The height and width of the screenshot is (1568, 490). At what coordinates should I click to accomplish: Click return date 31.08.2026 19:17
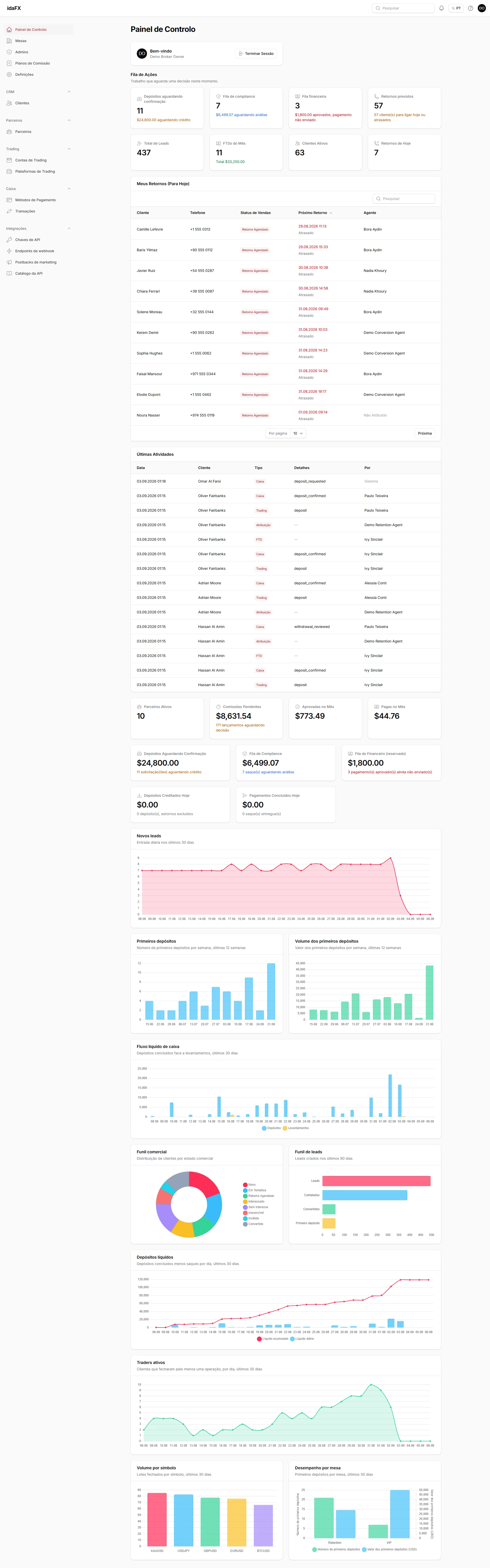coord(312,391)
